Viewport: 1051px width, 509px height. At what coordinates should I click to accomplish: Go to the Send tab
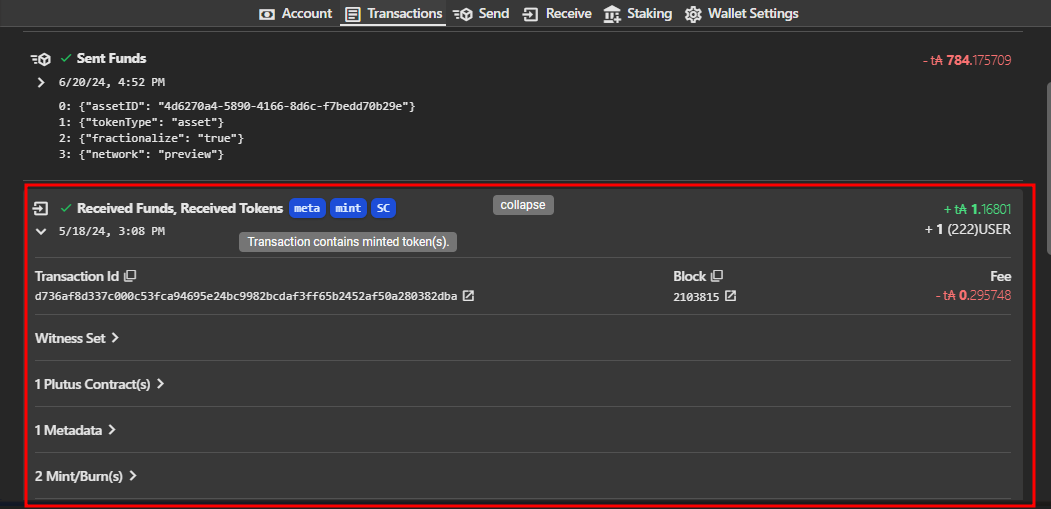(481, 14)
